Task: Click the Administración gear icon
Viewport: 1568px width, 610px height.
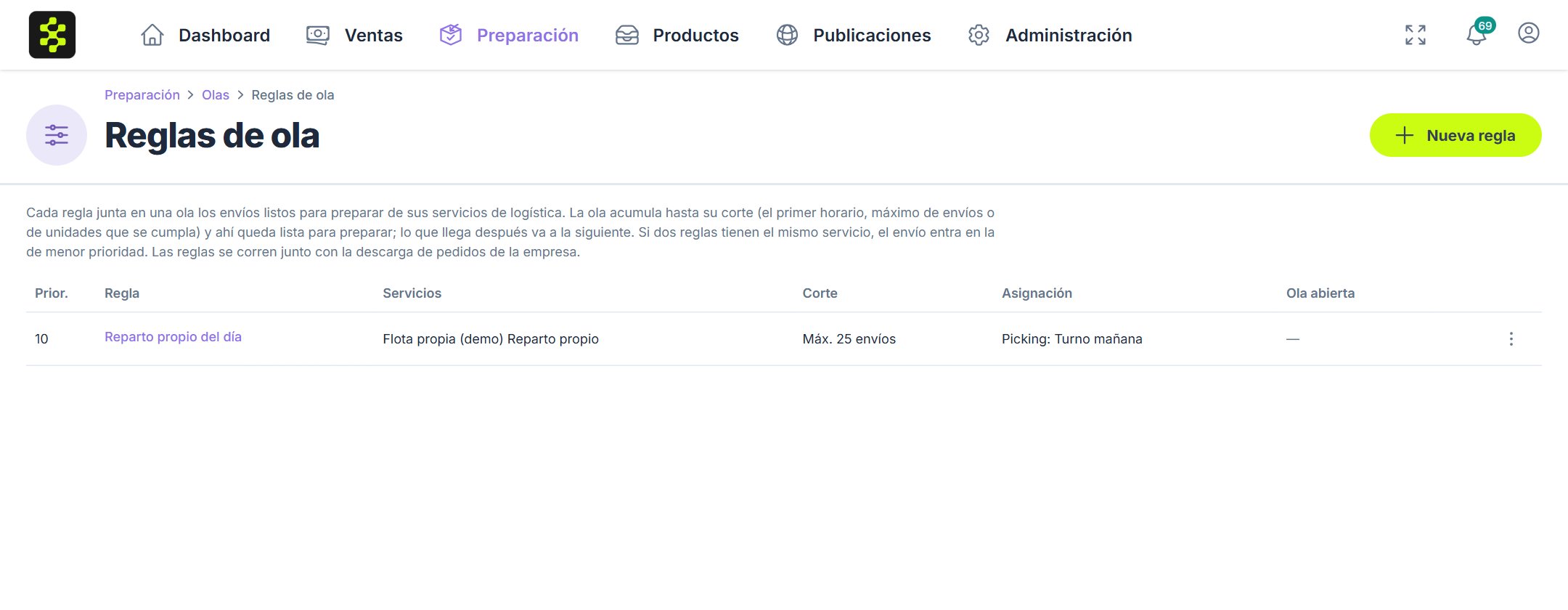Action: click(x=979, y=35)
